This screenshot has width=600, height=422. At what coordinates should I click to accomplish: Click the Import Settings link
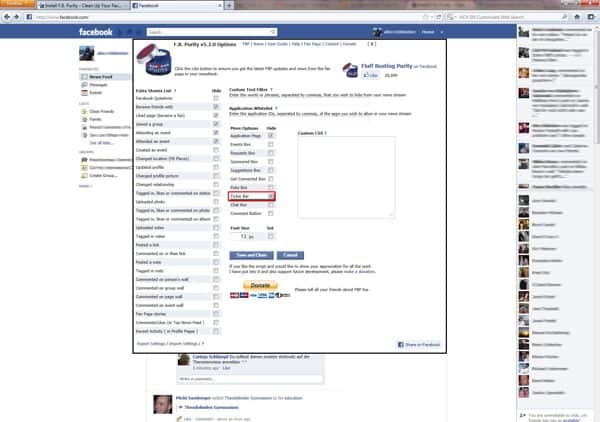click(184, 344)
